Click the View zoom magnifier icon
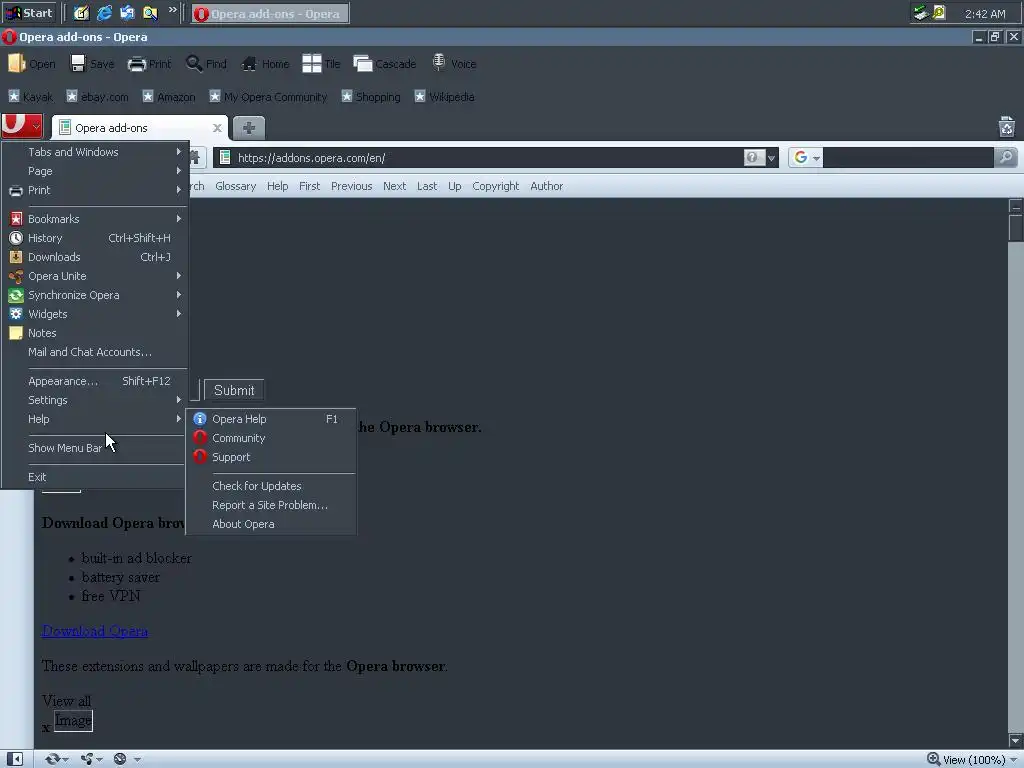This screenshot has width=1024, height=768. pos(934,759)
